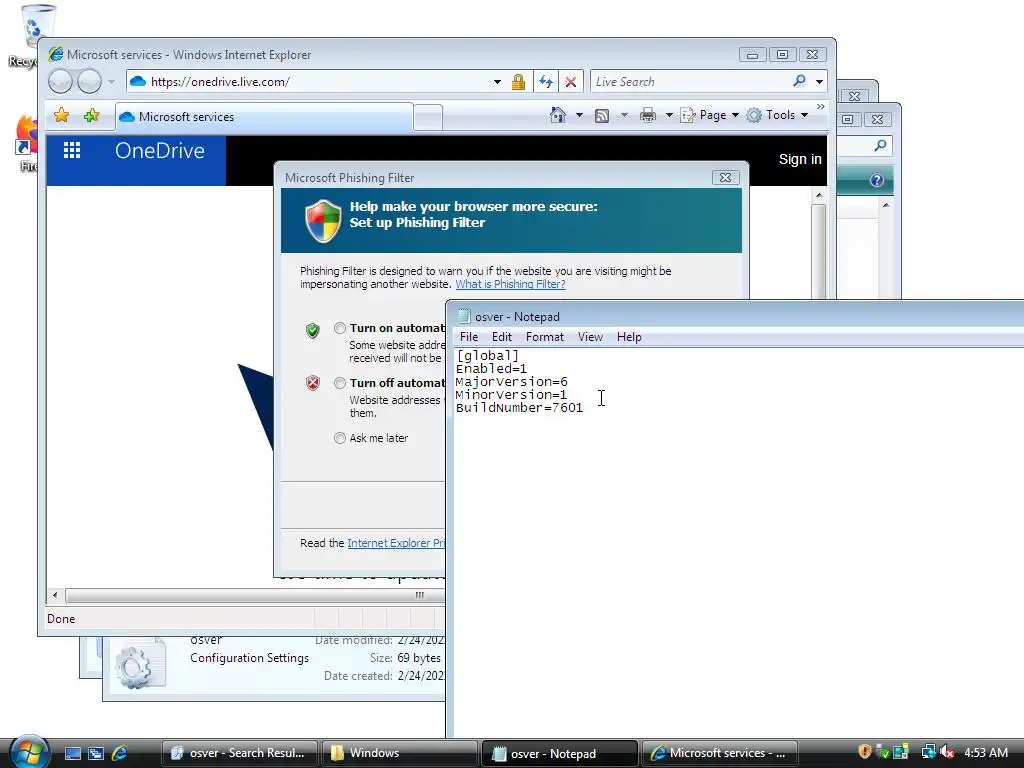The width and height of the screenshot is (1024, 768).
Task: Click the Live Search magnifier icon
Action: click(799, 81)
